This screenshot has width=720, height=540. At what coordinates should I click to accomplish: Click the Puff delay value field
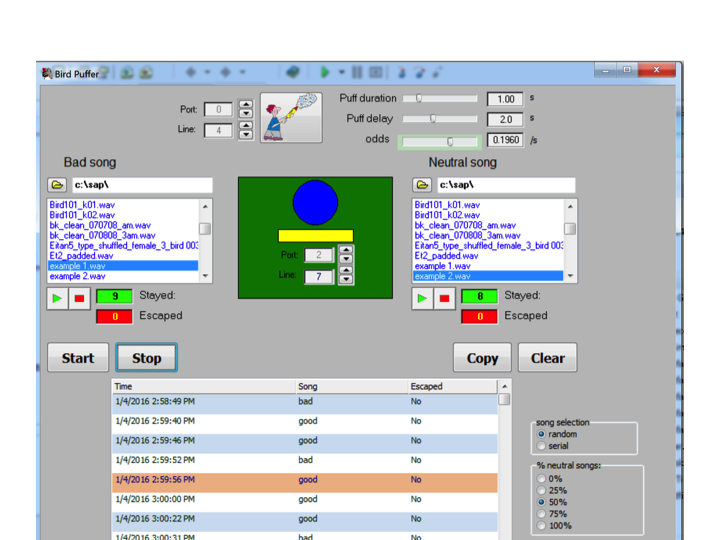[x=505, y=119]
